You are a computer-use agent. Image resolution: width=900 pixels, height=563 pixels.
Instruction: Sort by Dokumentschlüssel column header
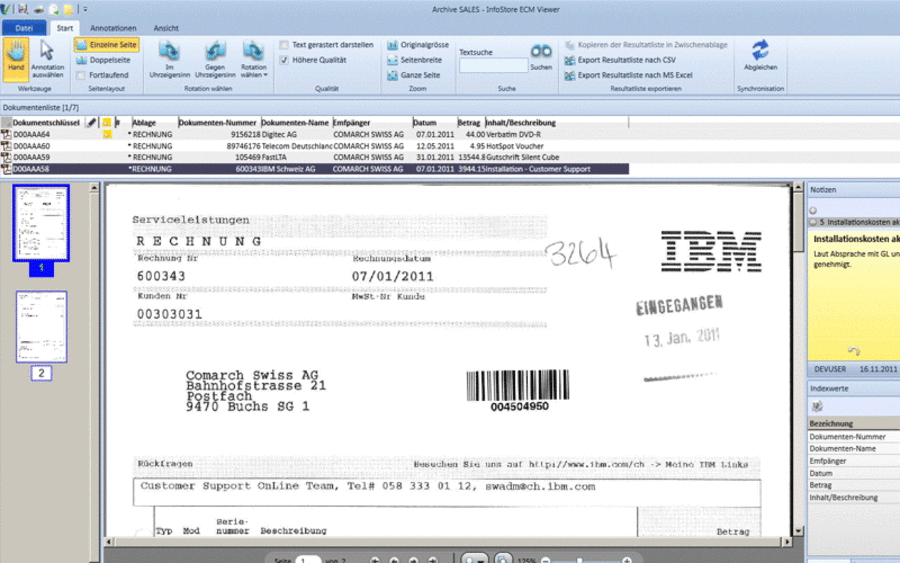click(46, 123)
